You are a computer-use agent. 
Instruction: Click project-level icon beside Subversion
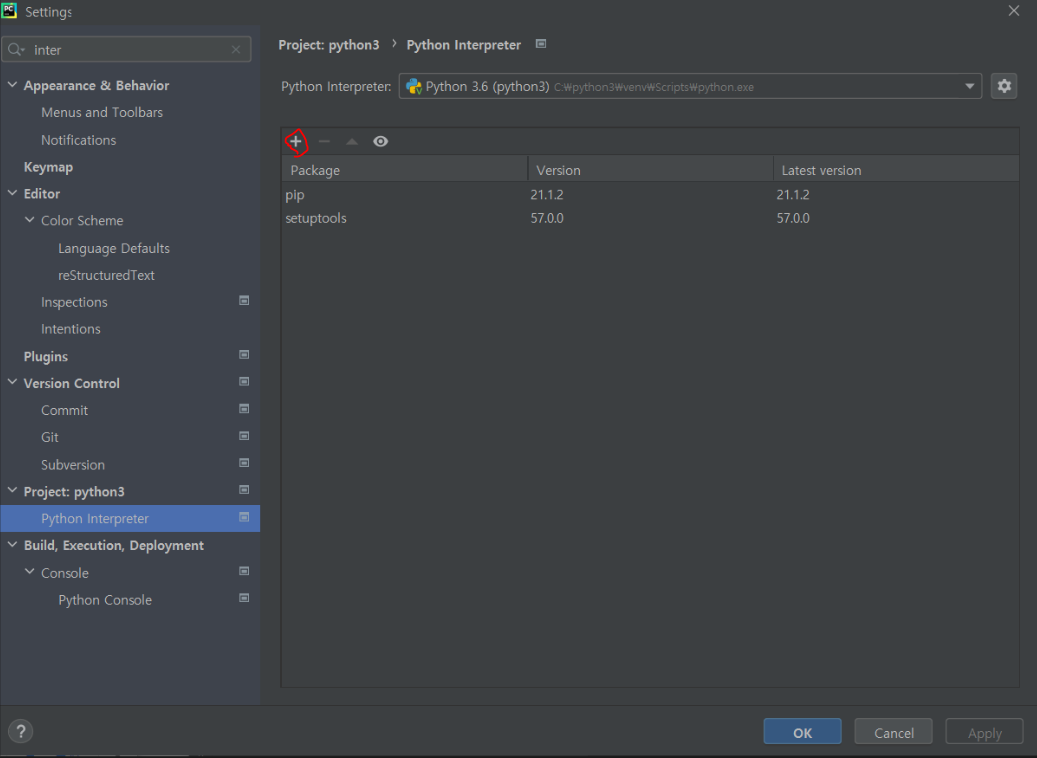click(244, 463)
